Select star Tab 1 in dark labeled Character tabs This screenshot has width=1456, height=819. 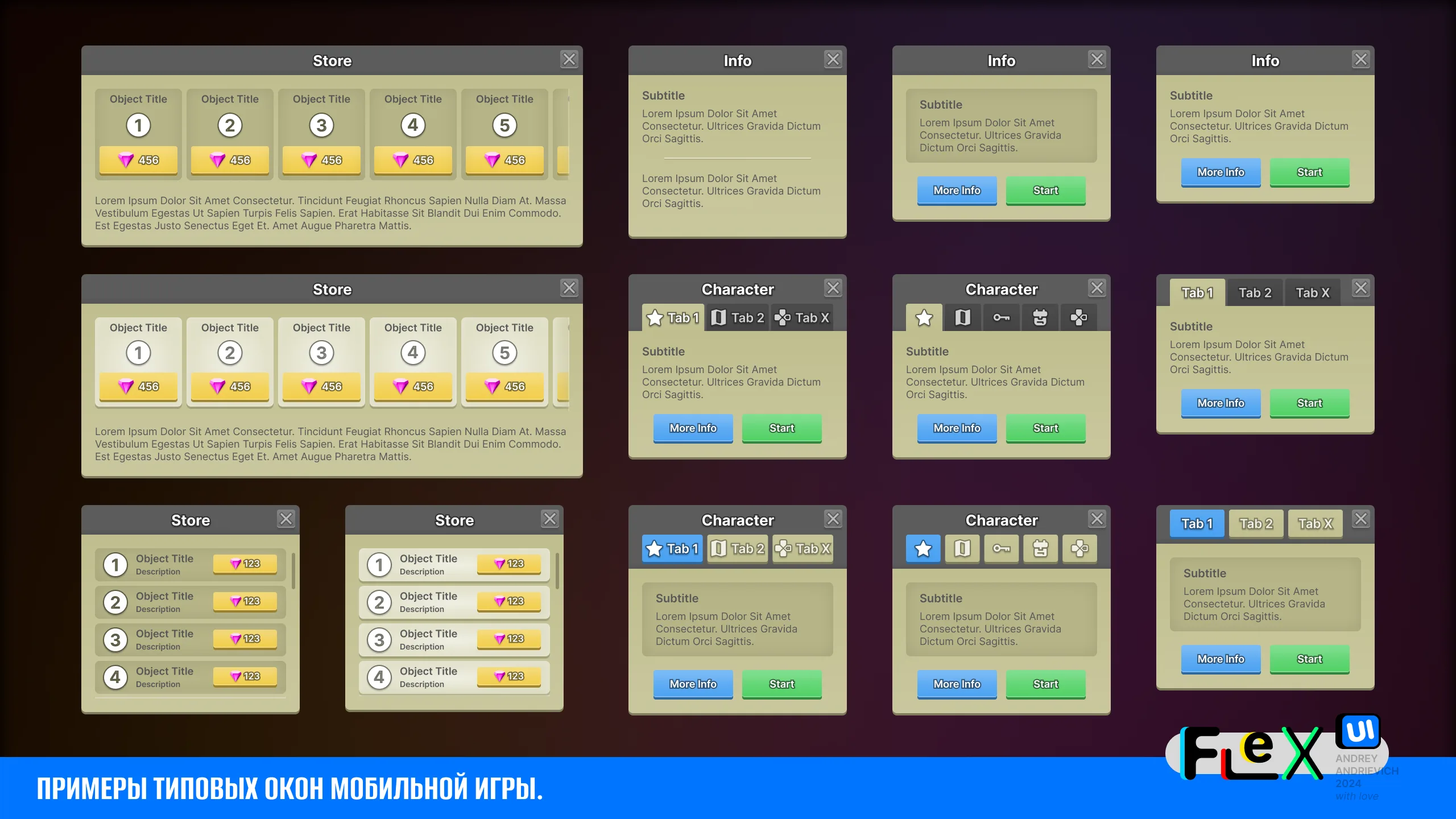[673, 317]
